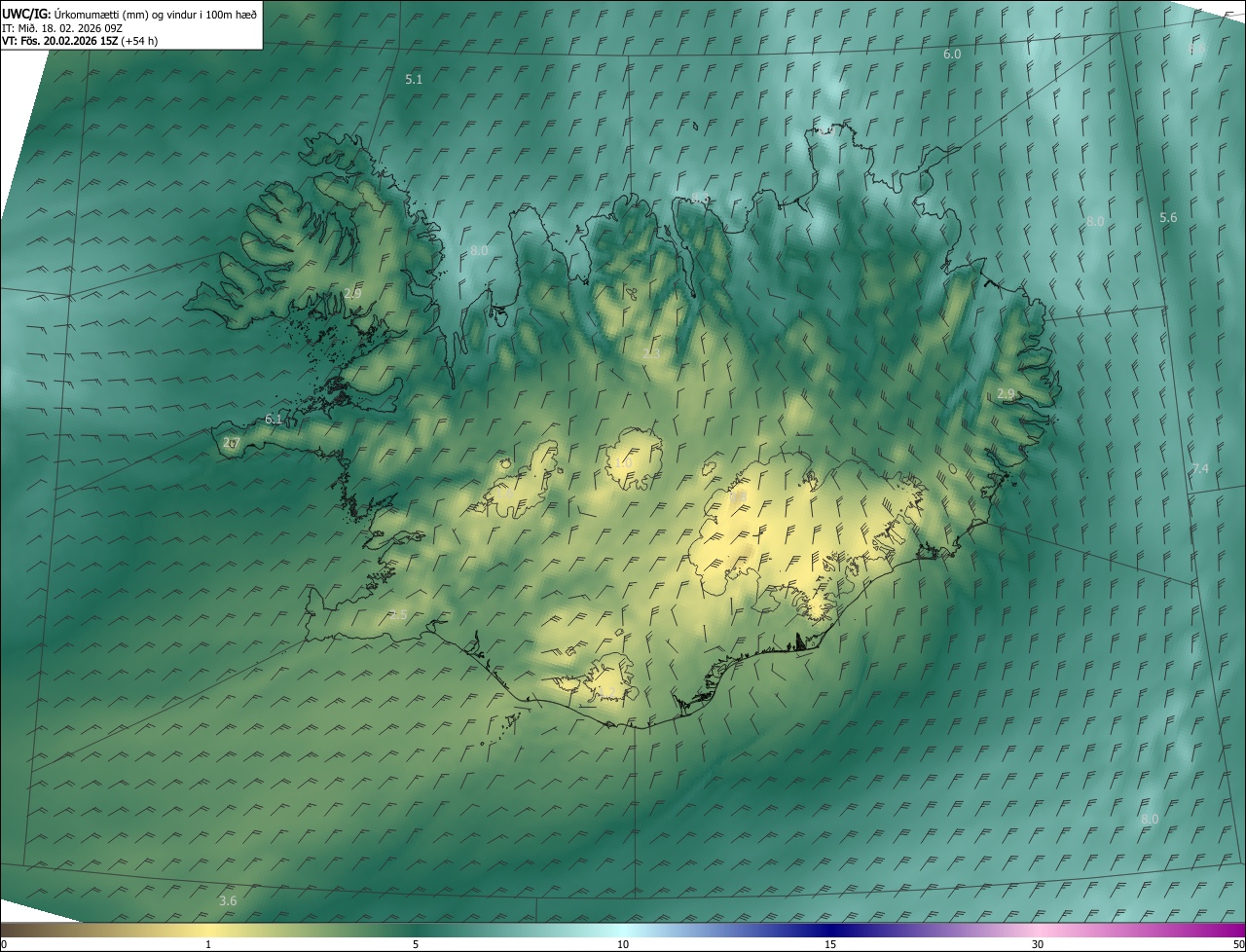
Task: Click the 1.0 label on Hofsjökull glacier
Action: coord(622,462)
